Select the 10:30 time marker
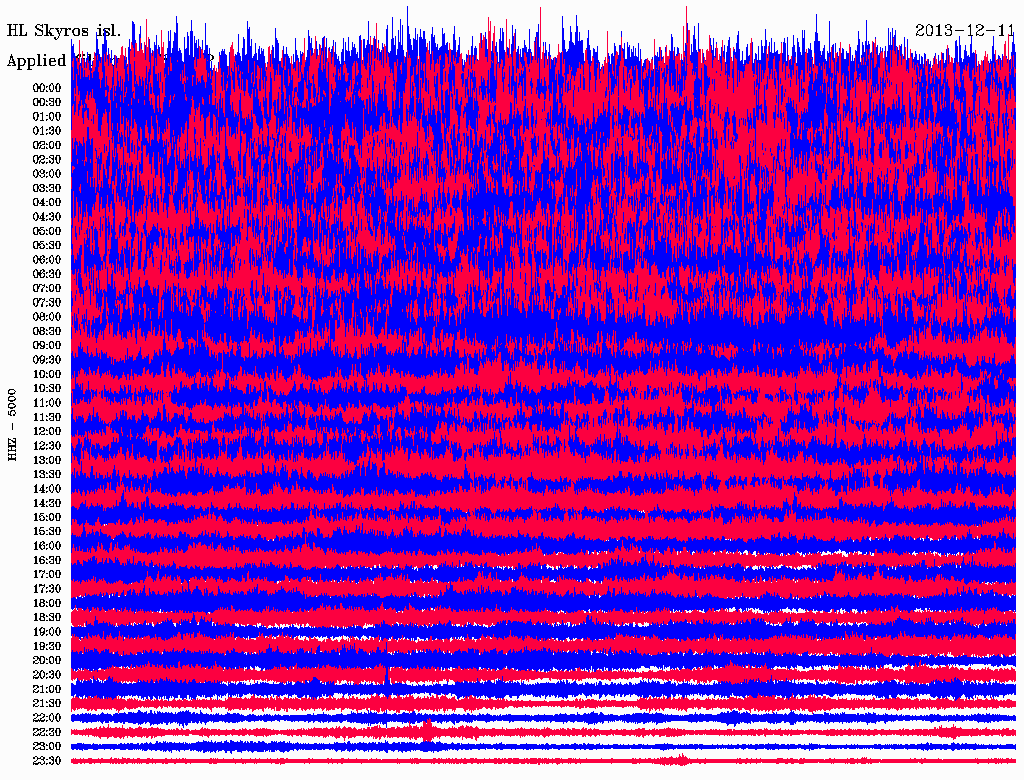 47,388
